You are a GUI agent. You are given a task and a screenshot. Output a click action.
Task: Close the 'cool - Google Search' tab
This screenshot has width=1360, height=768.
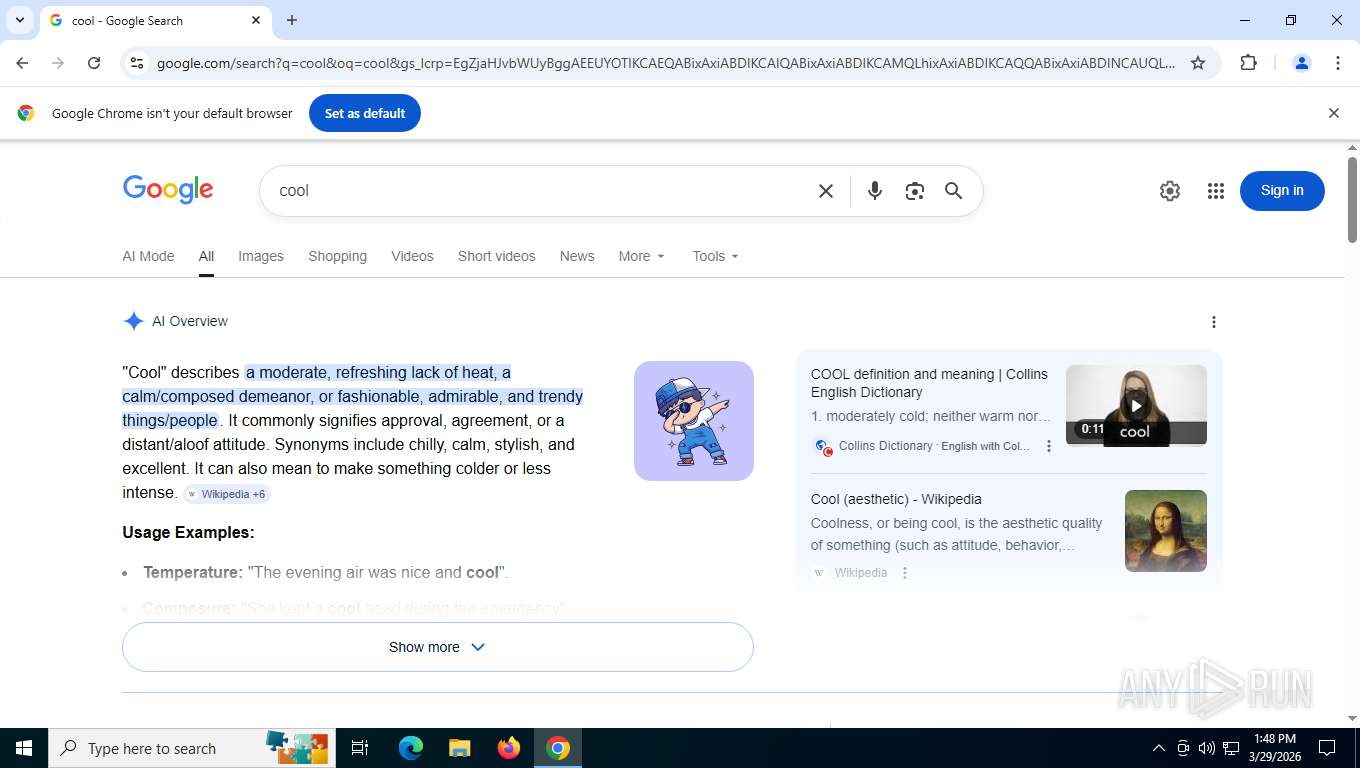(x=256, y=20)
